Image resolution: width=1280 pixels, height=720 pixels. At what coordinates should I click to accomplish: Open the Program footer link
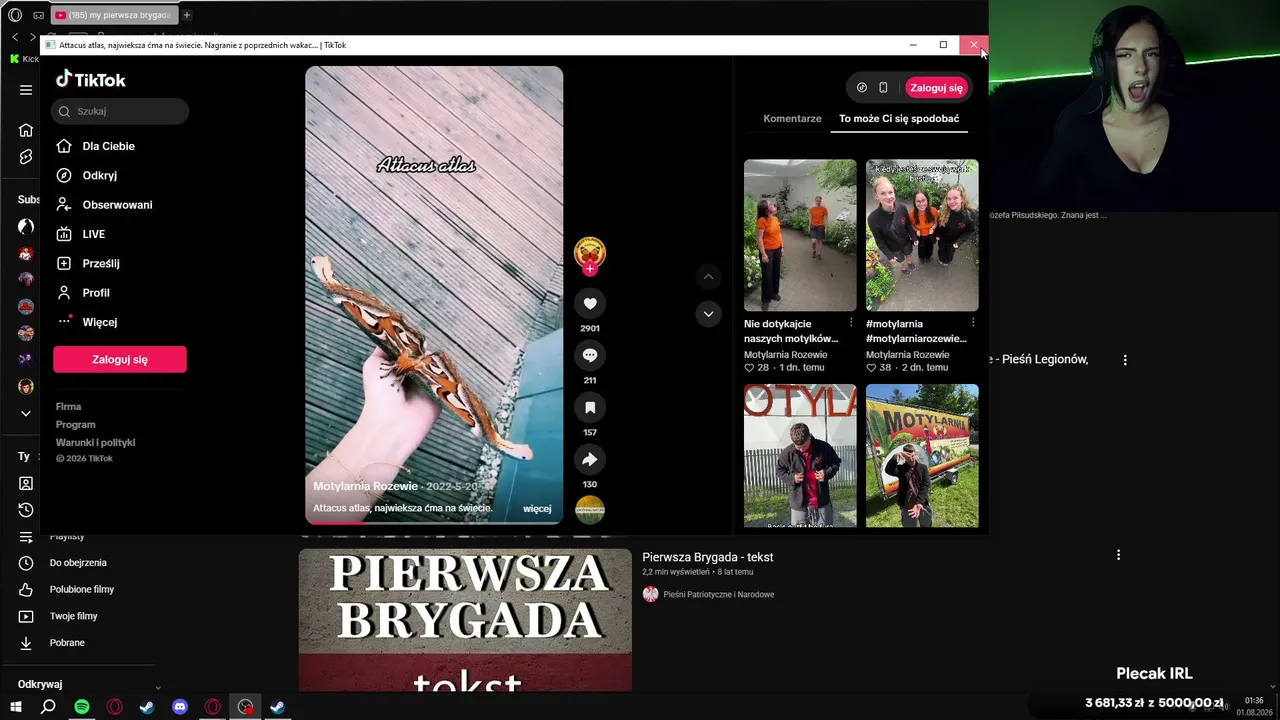point(76,425)
